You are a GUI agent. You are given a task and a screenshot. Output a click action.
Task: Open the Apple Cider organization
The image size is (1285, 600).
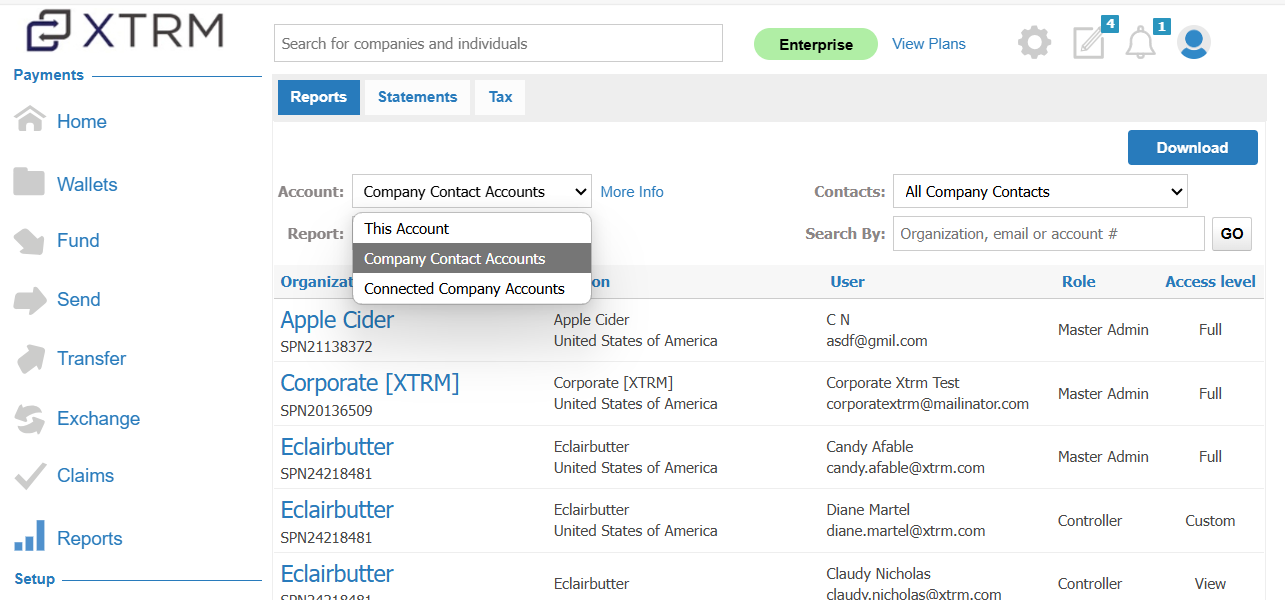click(337, 320)
